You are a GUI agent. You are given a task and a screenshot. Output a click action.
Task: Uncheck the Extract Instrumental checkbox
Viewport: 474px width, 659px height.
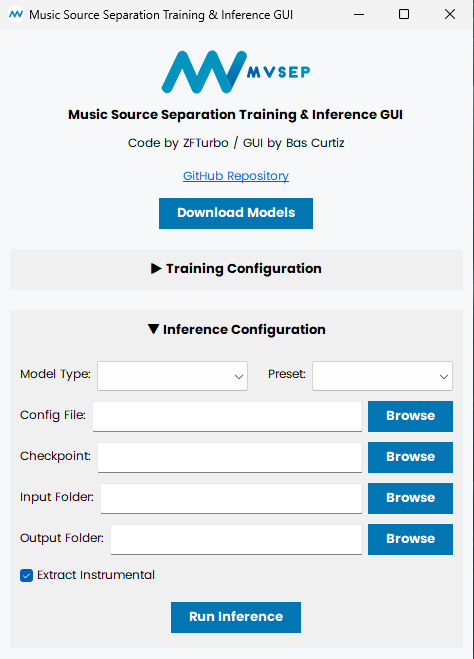[26, 575]
